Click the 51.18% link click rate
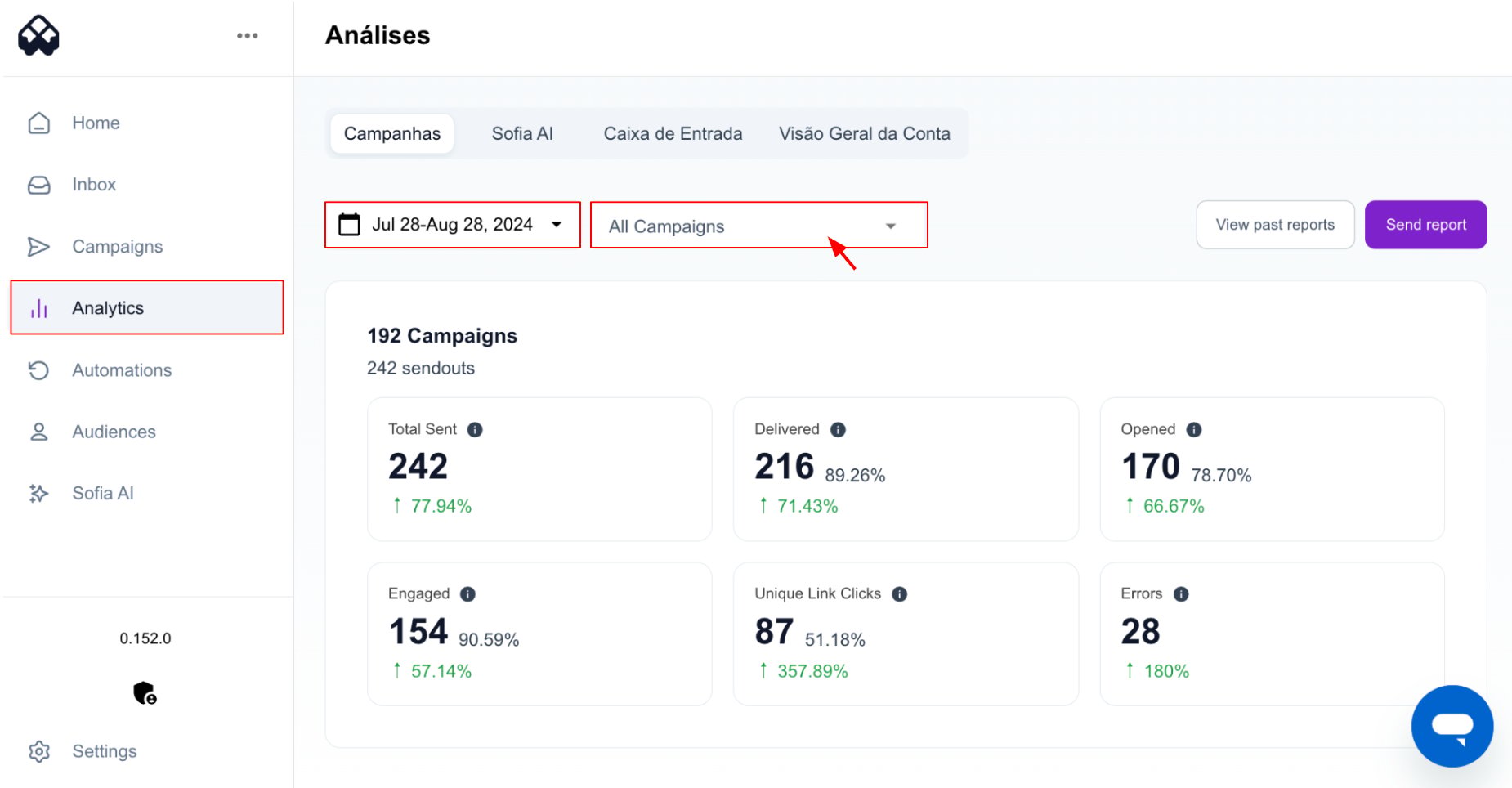This screenshot has width=1512, height=788. tap(834, 639)
